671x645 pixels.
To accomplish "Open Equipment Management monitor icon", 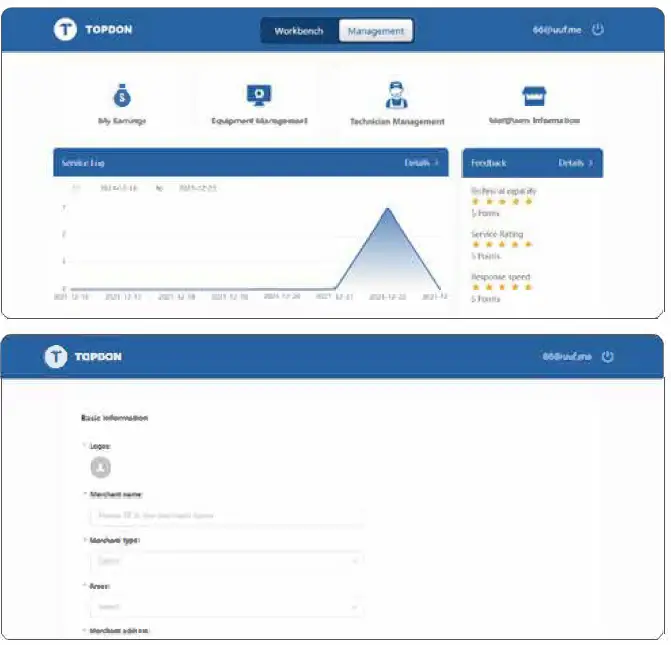I will [259, 95].
